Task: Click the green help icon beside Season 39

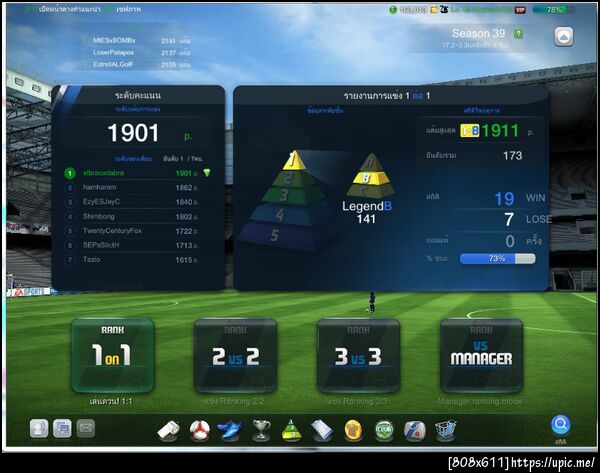Action: click(518, 34)
